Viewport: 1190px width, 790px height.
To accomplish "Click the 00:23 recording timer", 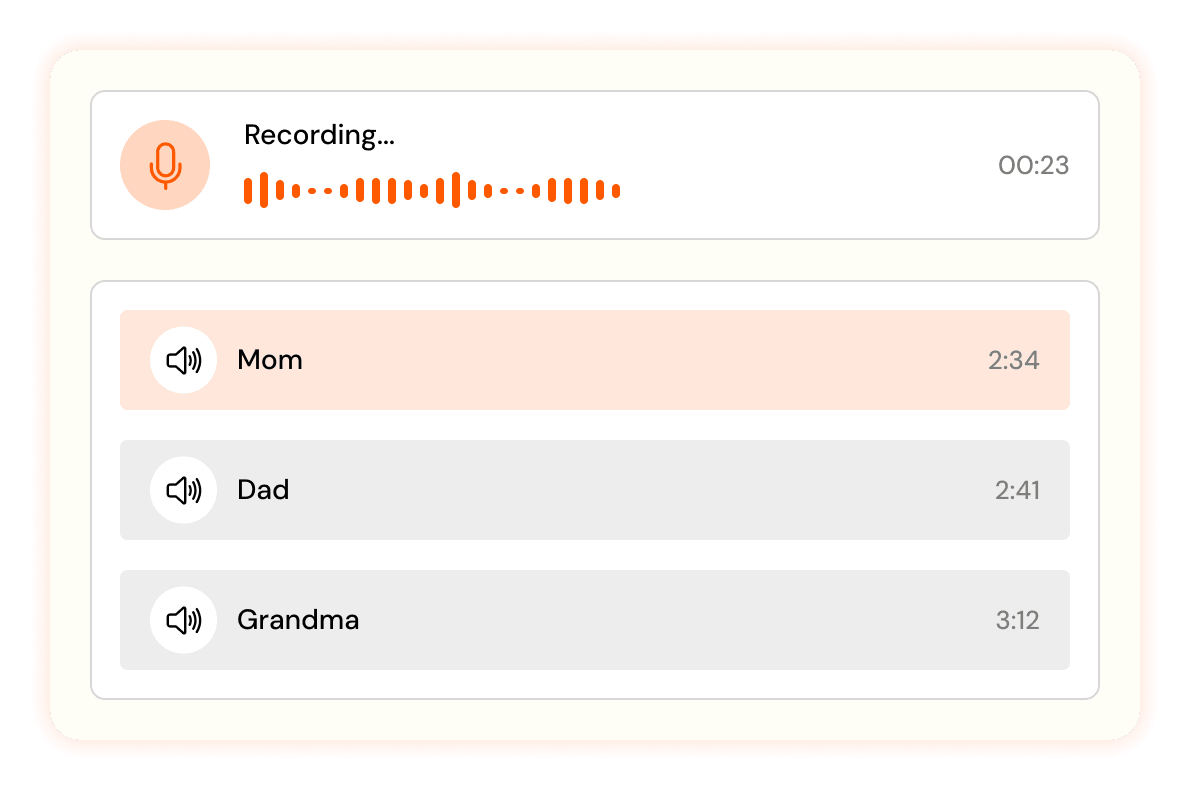I will pyautogui.click(x=1034, y=165).
